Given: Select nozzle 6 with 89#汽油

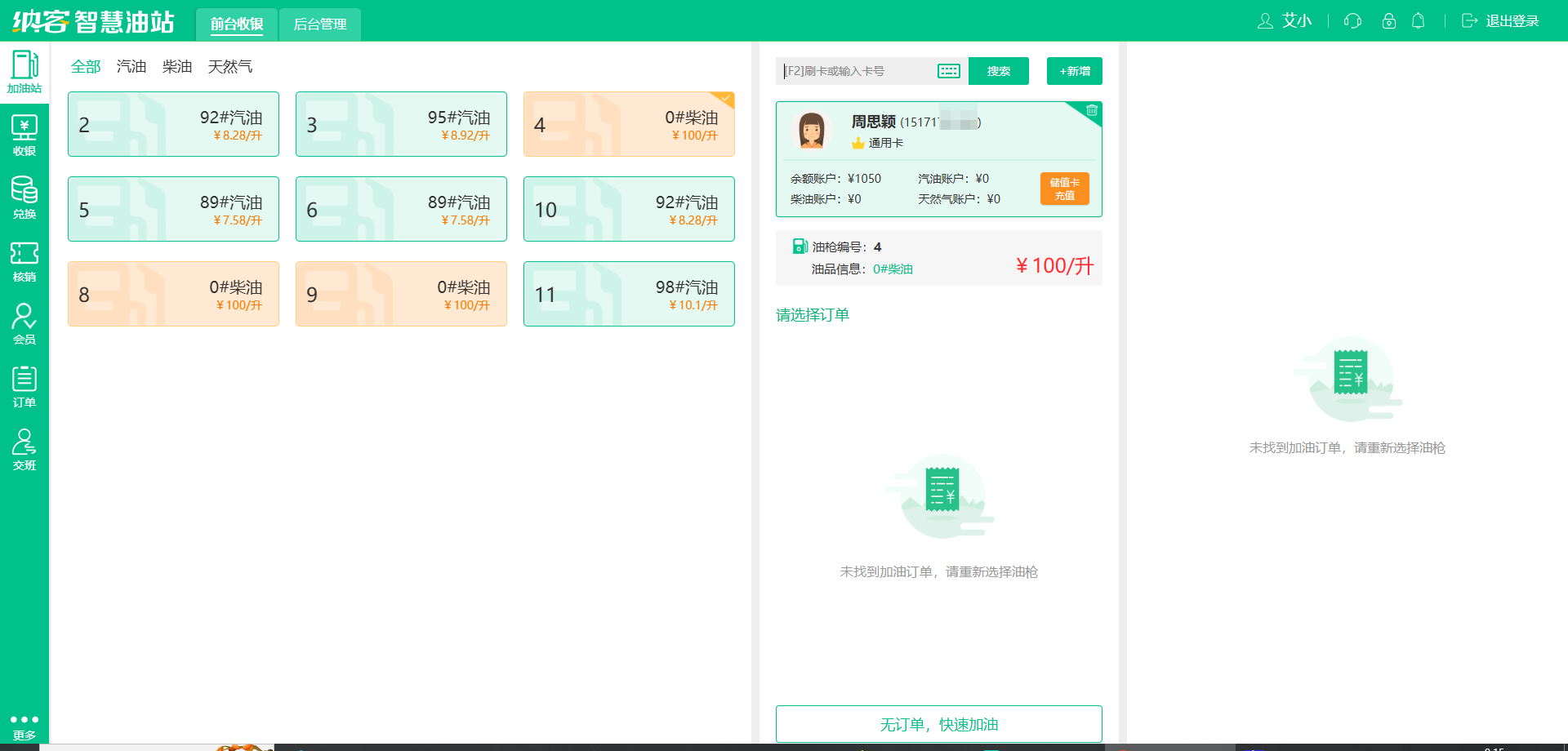Looking at the screenshot, I should coord(401,209).
